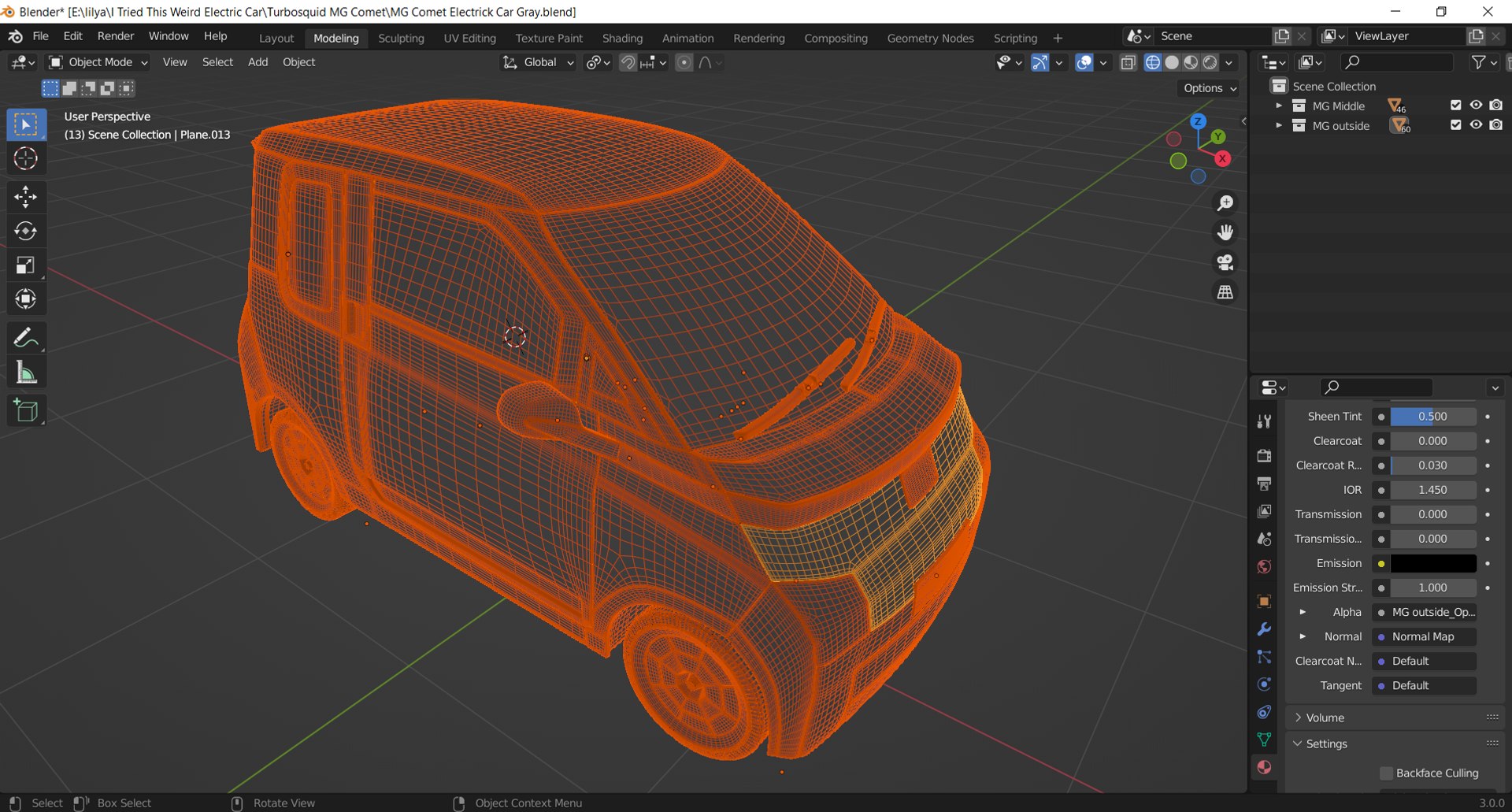Enable Backface Culling checkbox
The image size is (1512, 812).
click(x=1387, y=773)
